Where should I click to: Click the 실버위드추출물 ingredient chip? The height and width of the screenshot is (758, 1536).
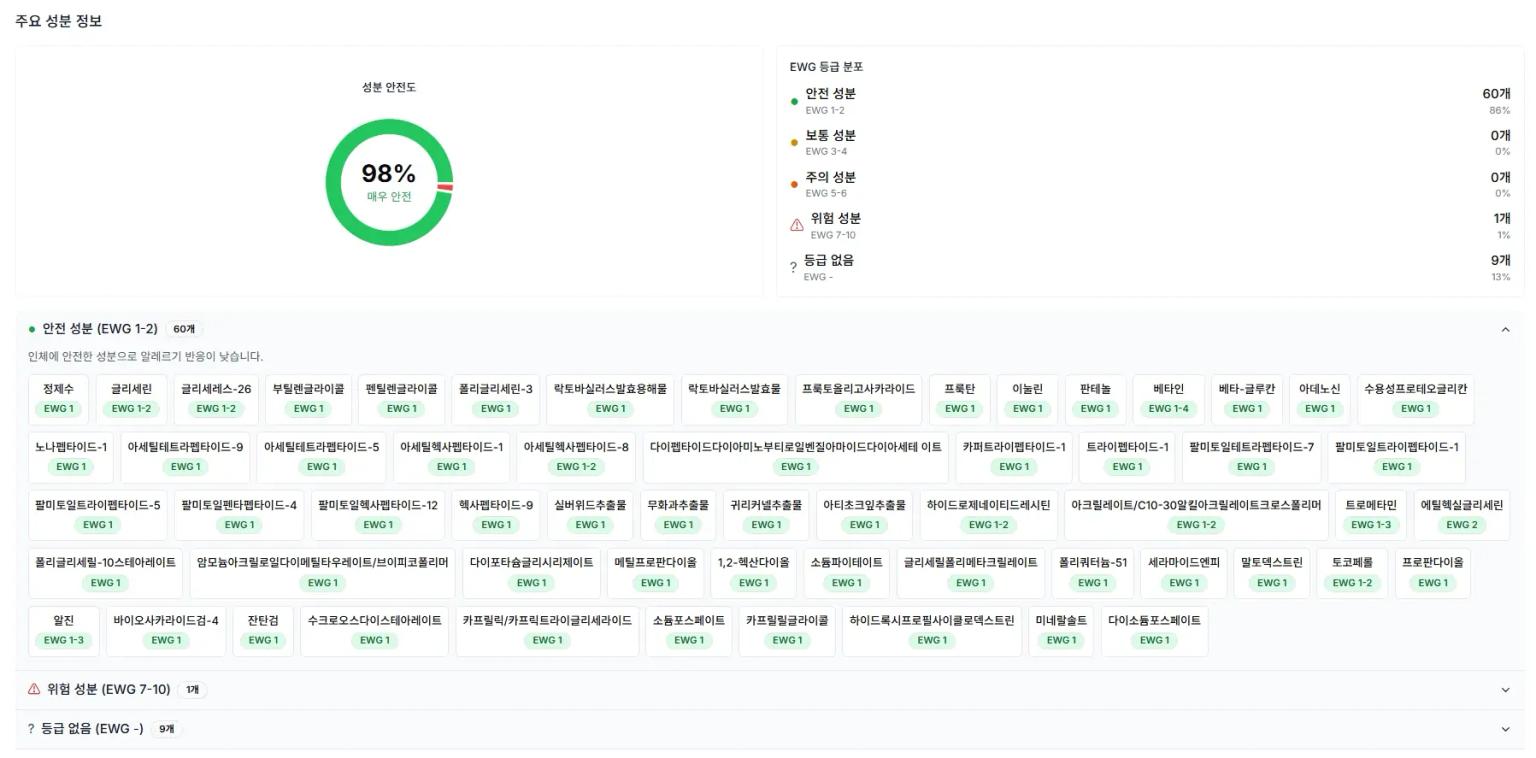(590, 515)
